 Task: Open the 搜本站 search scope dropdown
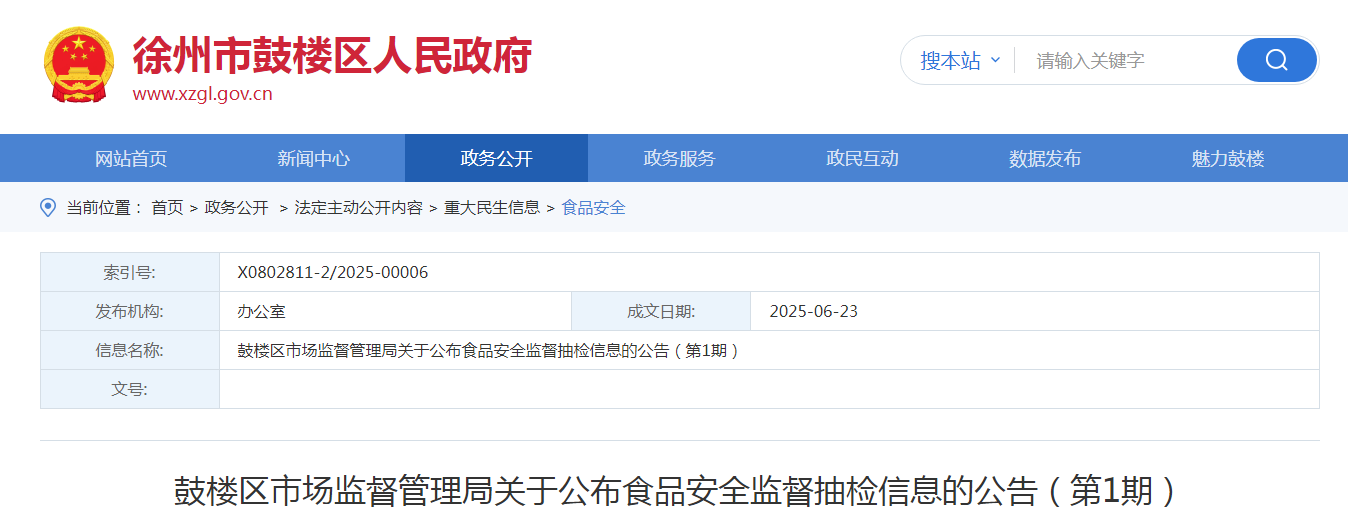tap(960, 60)
